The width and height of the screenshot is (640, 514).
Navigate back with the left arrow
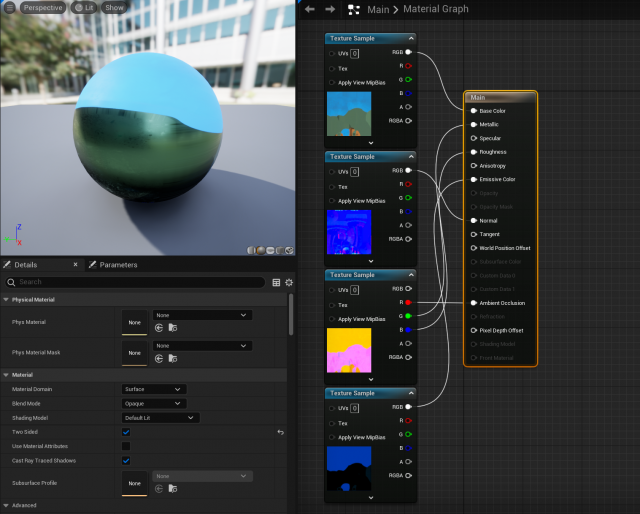(x=310, y=9)
